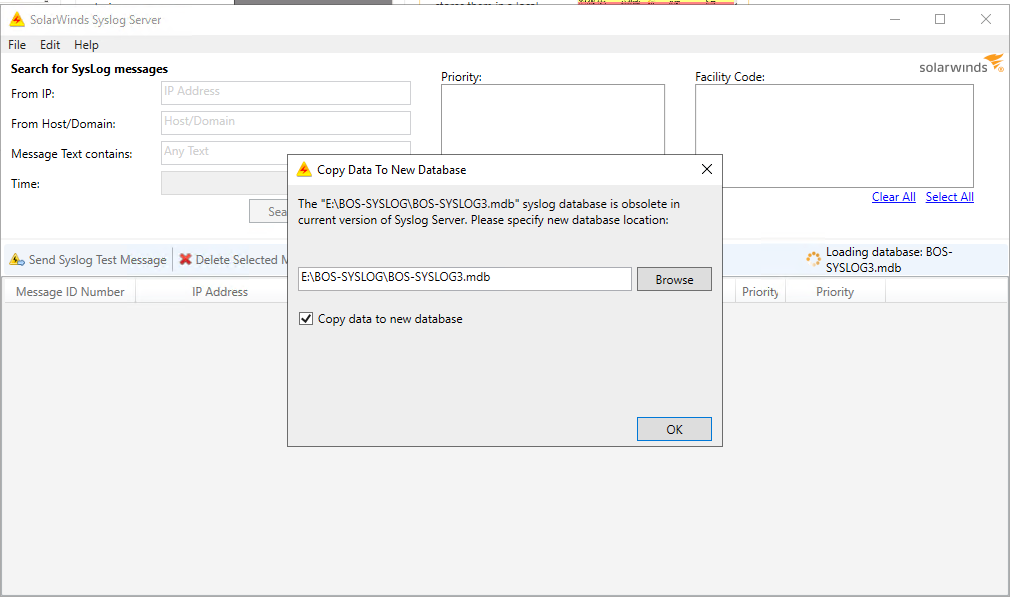The width and height of the screenshot is (1025, 598).
Task: Click inside the Facility Code list box
Action: [x=834, y=136]
